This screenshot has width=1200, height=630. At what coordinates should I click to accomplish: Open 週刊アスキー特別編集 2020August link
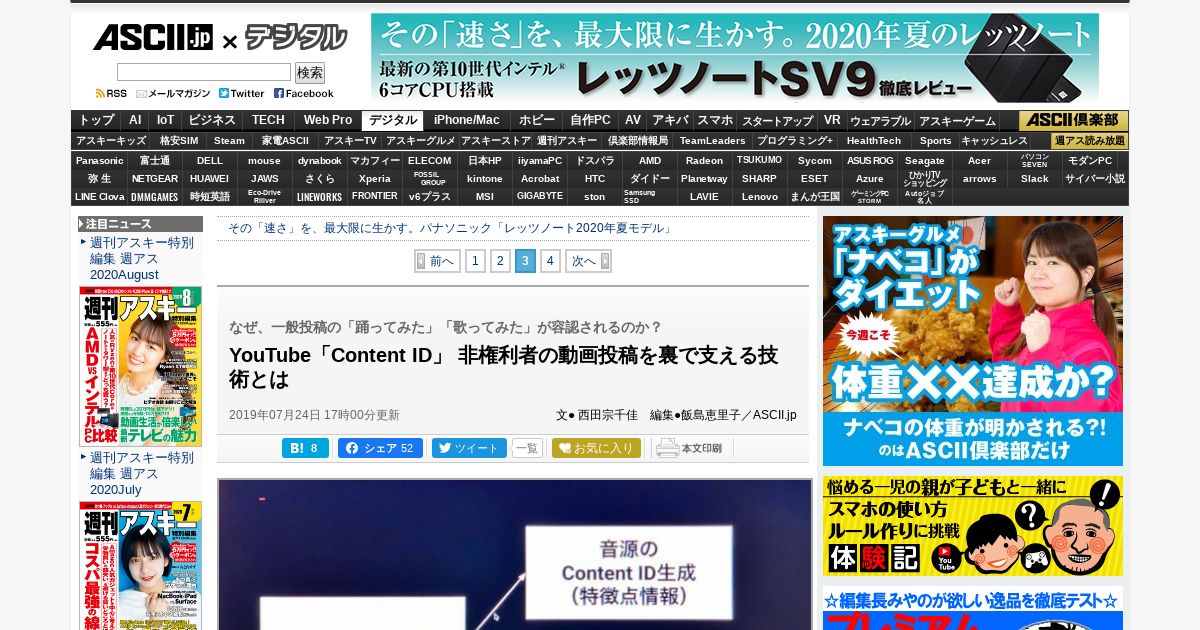(141, 258)
